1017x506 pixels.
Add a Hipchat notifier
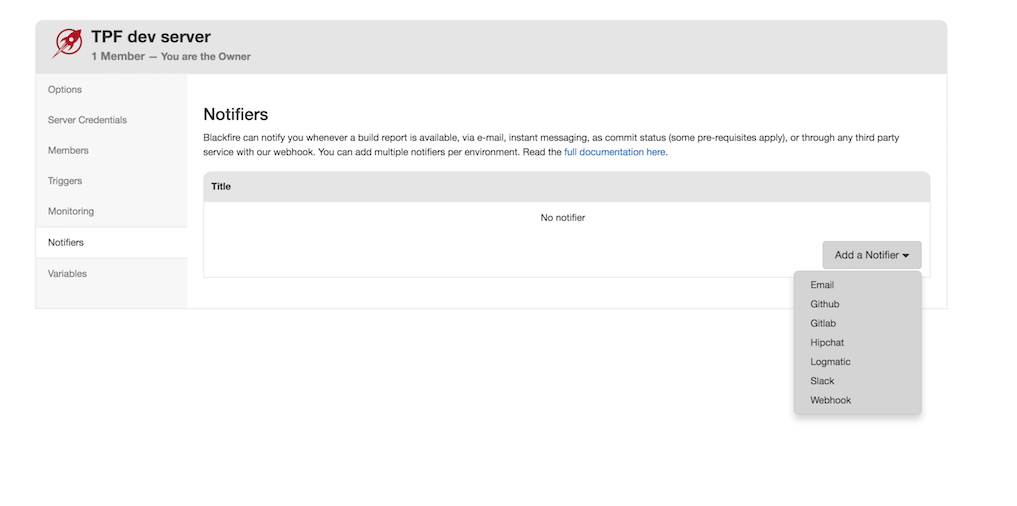(827, 343)
